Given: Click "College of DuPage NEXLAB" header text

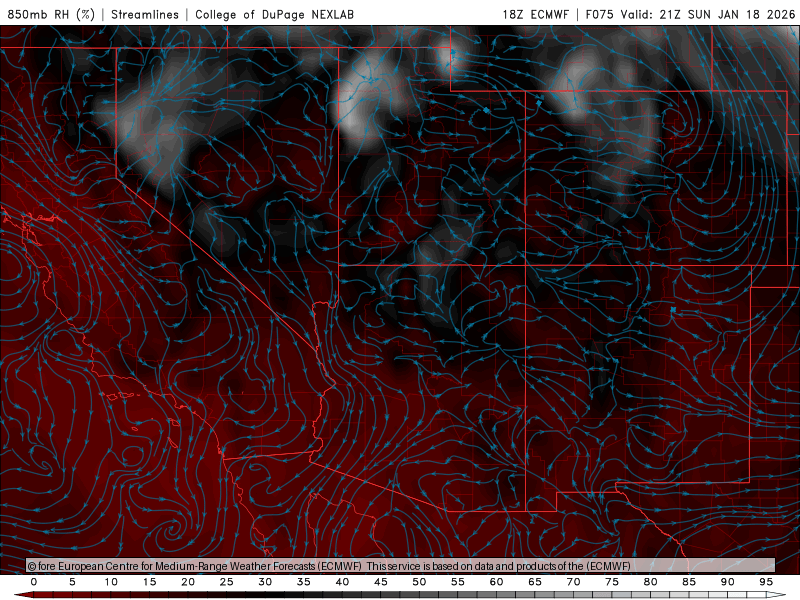Looking at the screenshot, I should click(274, 14).
